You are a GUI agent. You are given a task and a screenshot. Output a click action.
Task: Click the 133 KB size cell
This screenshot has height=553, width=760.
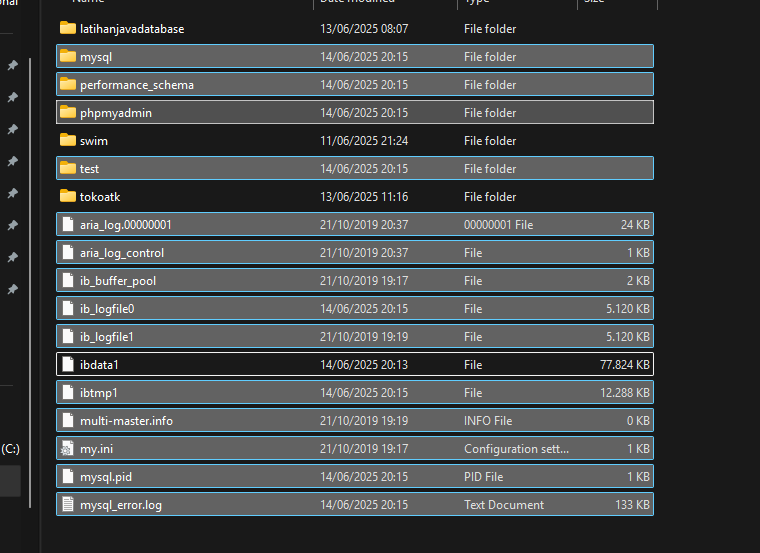tap(632, 506)
